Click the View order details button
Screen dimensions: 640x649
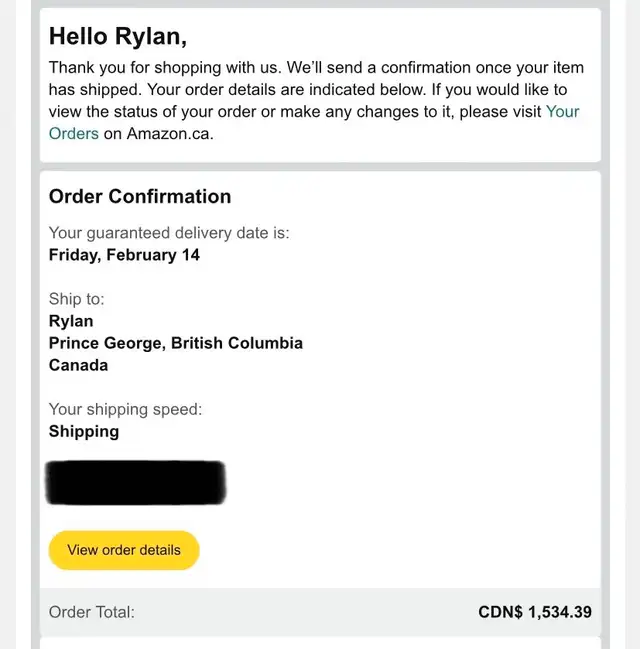[x=124, y=550]
